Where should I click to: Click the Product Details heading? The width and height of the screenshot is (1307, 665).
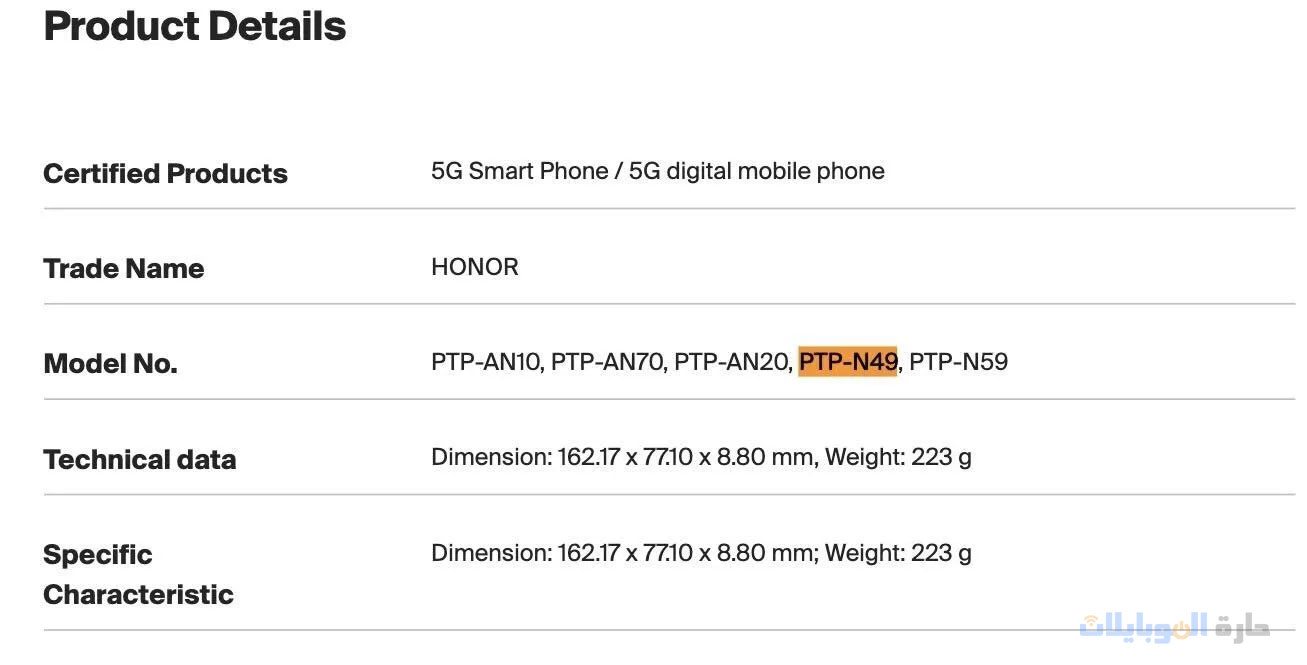pos(195,26)
